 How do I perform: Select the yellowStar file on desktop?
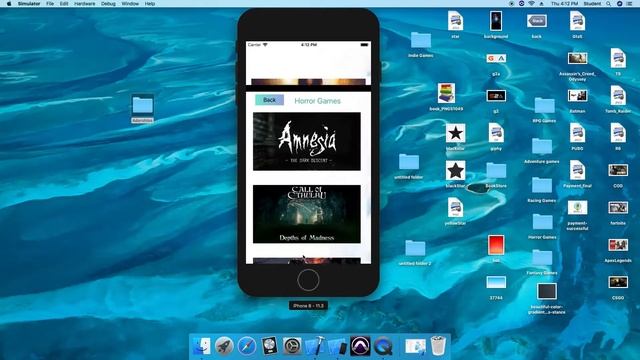[455, 208]
